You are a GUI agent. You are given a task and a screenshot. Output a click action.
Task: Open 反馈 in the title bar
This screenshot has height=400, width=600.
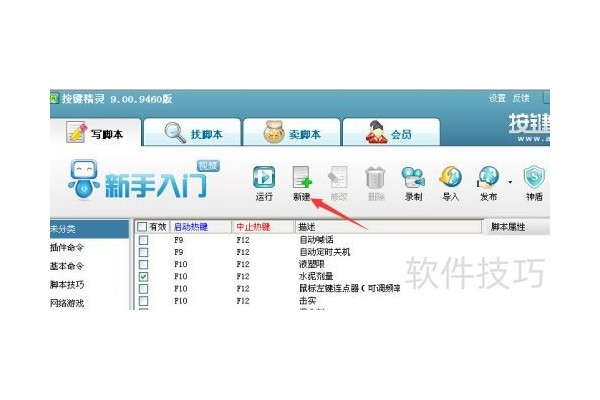coord(521,98)
